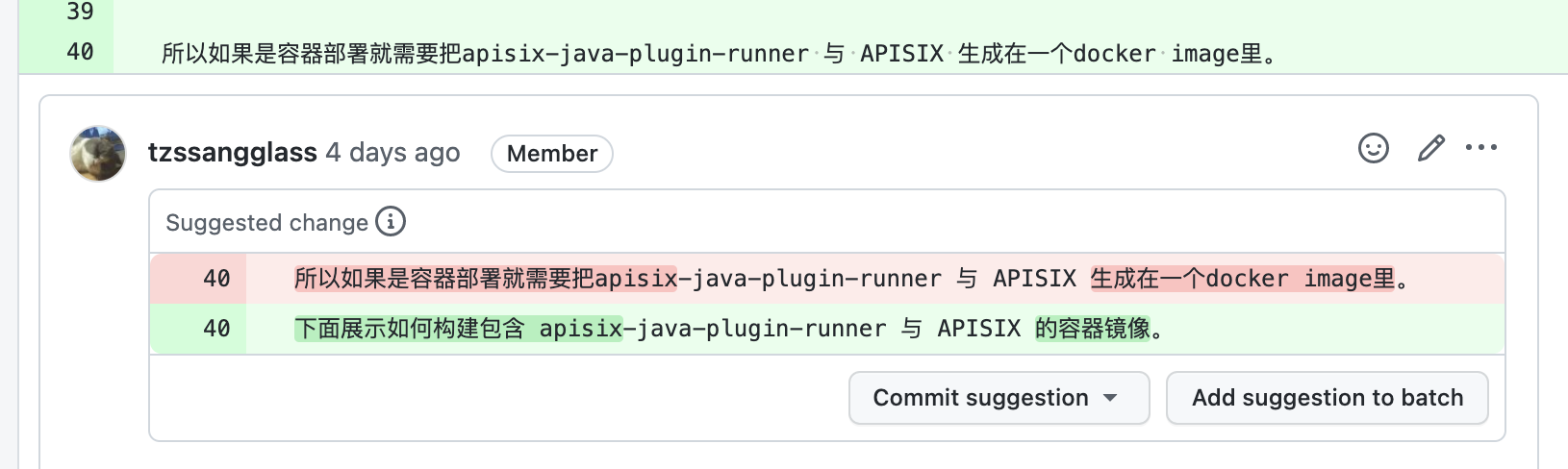
Task: Click the original diff code on line 40
Action: 720,54
